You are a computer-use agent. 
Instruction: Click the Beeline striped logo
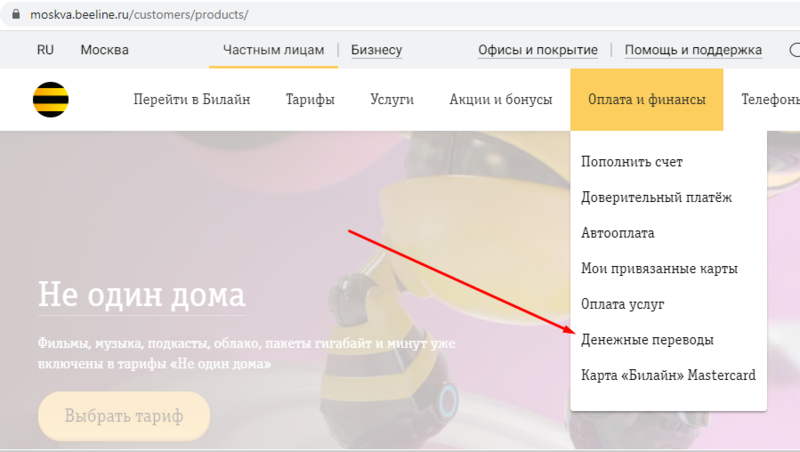point(51,99)
